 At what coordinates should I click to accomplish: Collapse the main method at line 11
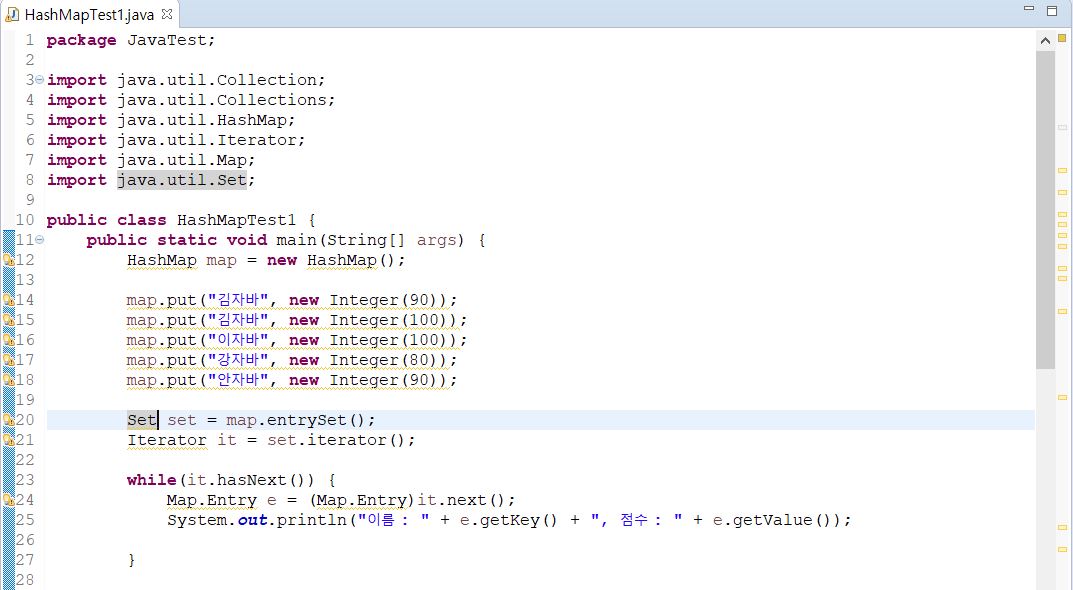click(39, 240)
